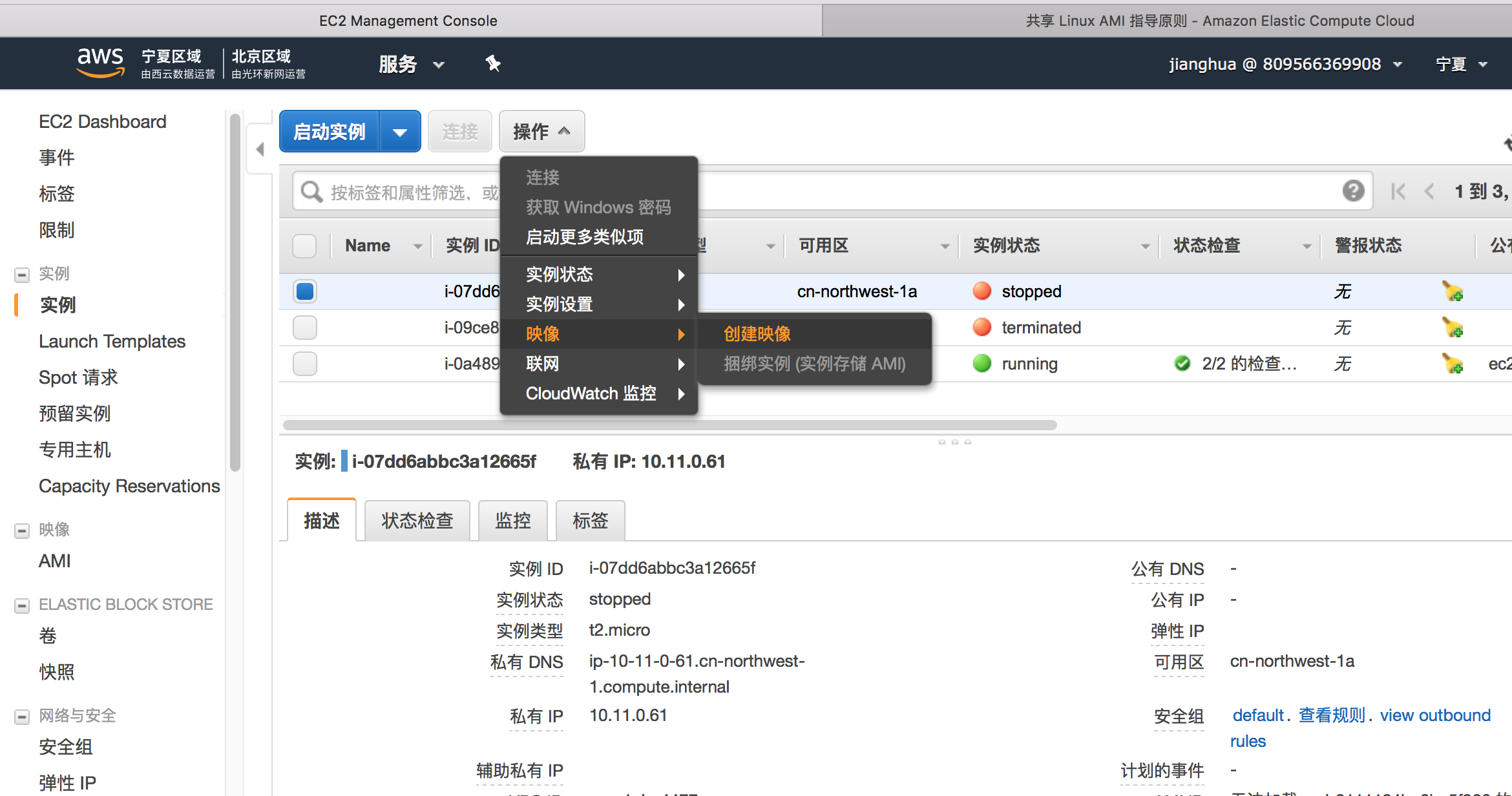
Task: Click alarm icon for running instance row
Action: [x=1453, y=364]
